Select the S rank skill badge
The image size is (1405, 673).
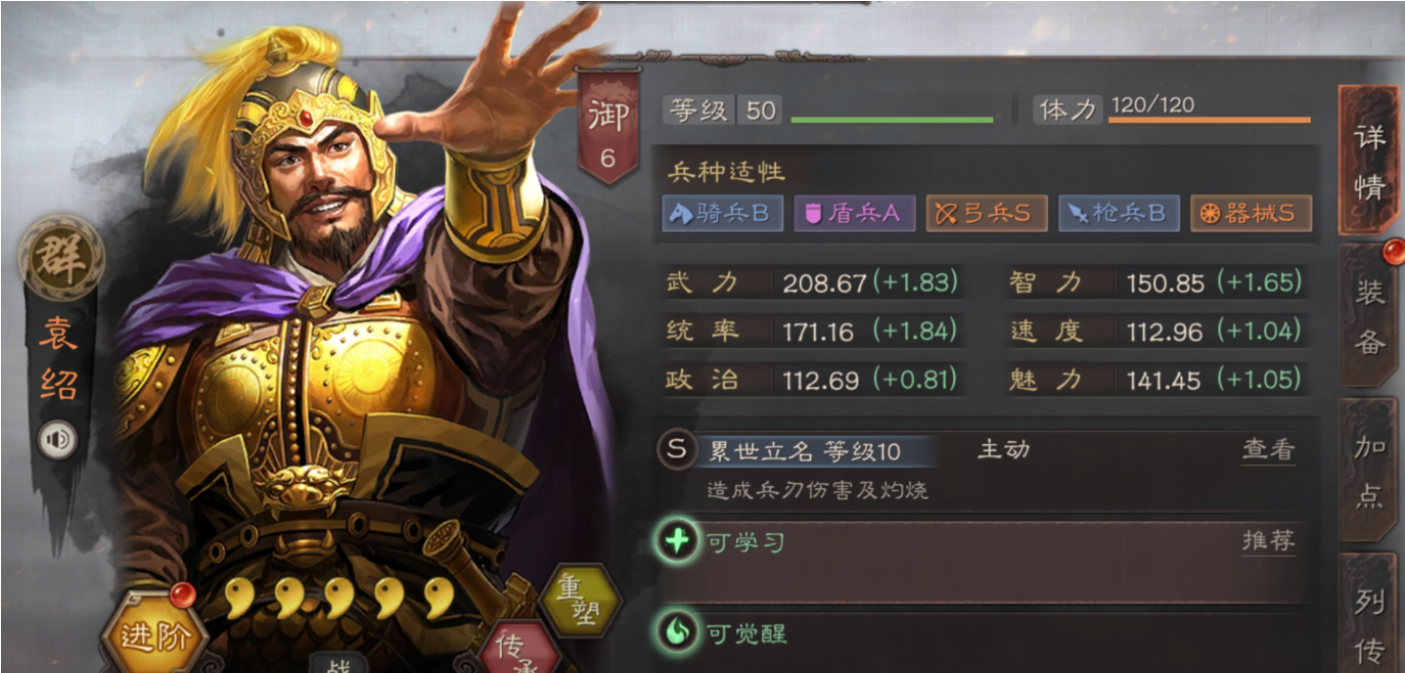[677, 450]
